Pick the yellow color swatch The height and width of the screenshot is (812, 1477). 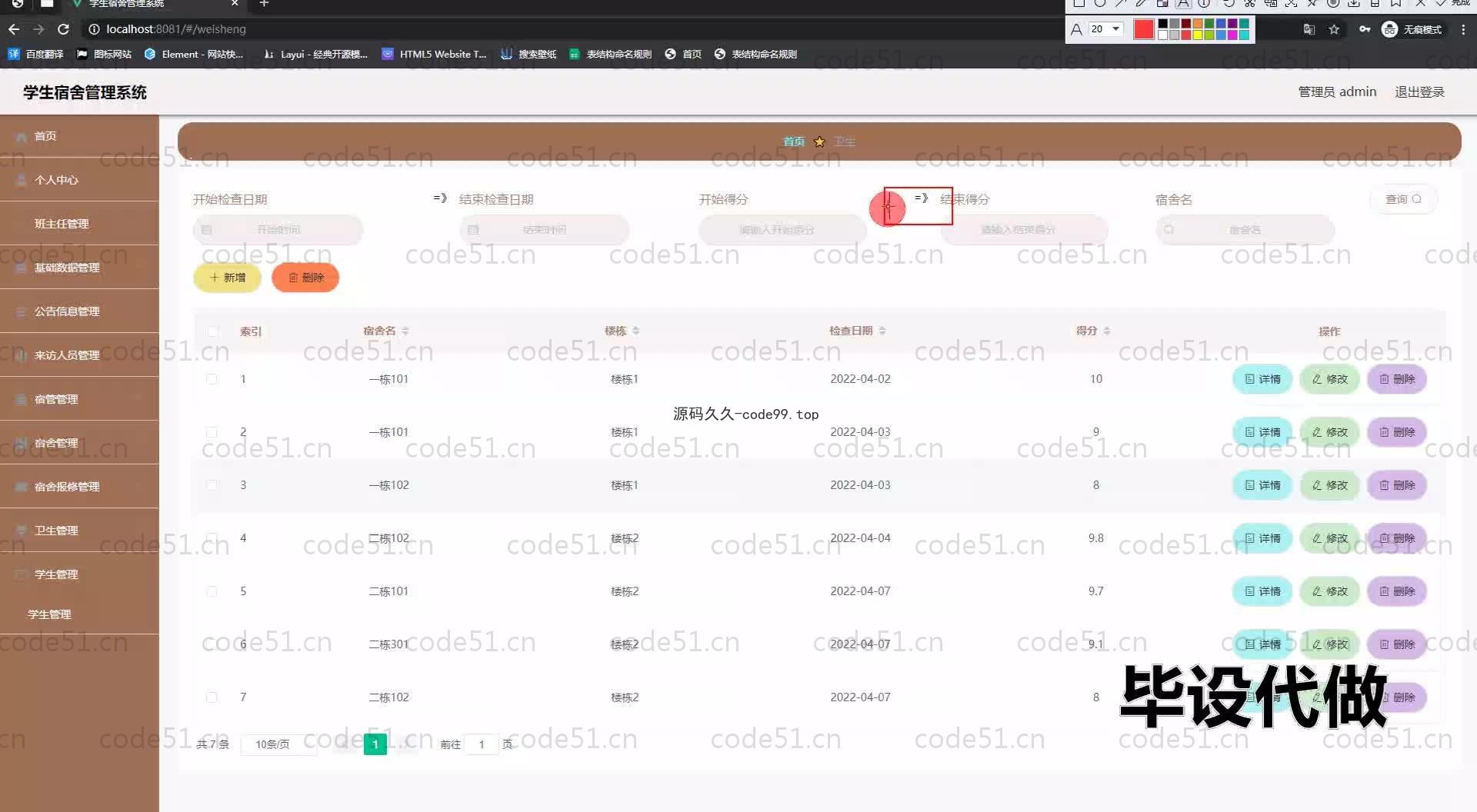pyautogui.click(x=1198, y=35)
